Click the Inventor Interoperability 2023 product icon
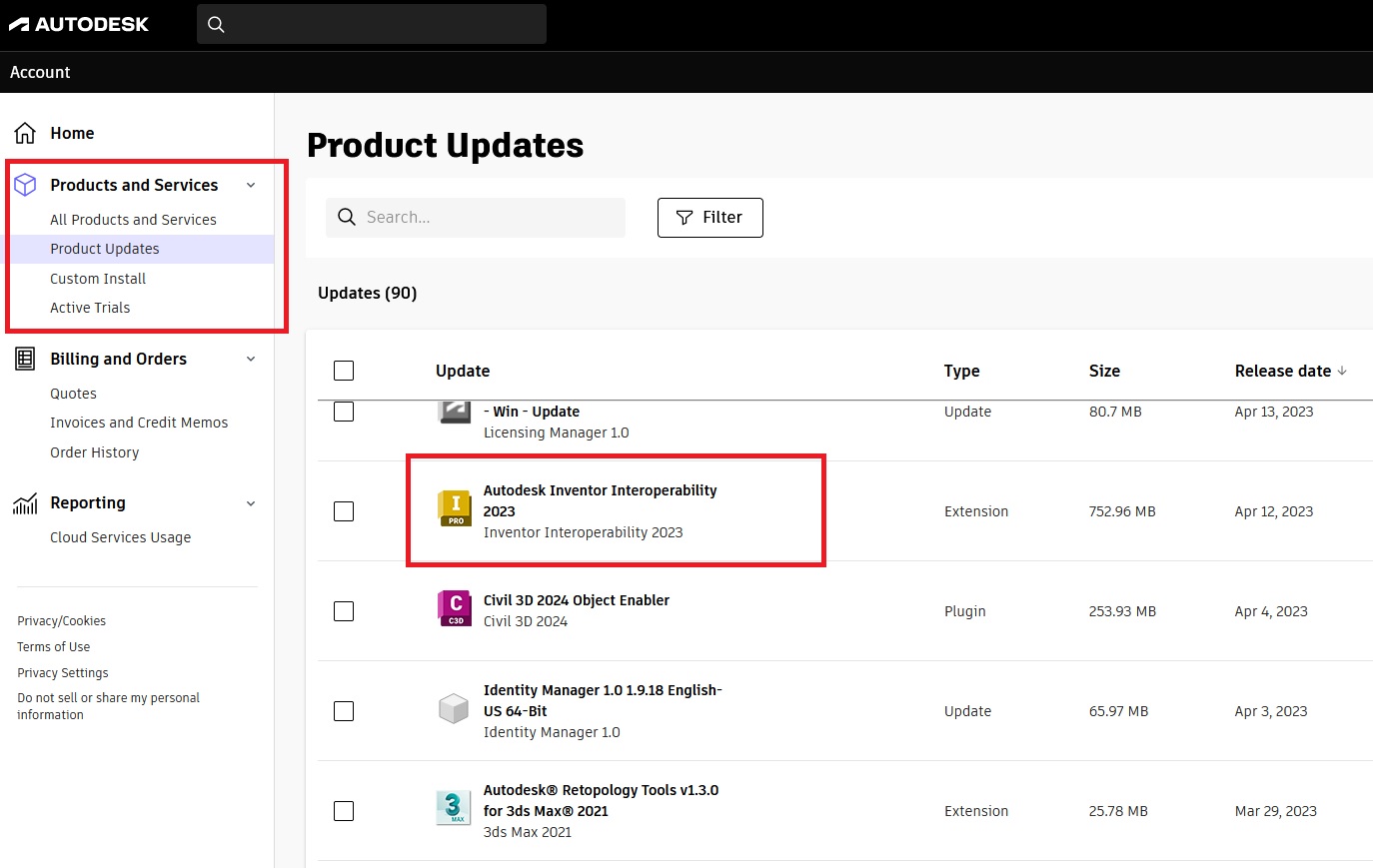The width and height of the screenshot is (1373, 868). click(455, 508)
